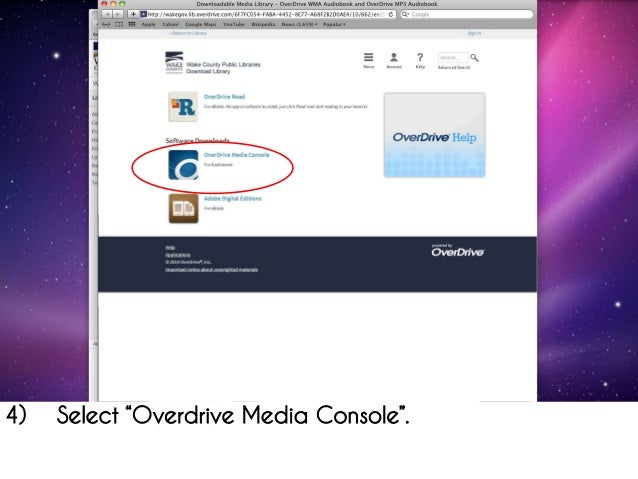The height and width of the screenshot is (479, 638).
Task: Click the copyrighted materials notice link
Action: [x=212, y=269]
